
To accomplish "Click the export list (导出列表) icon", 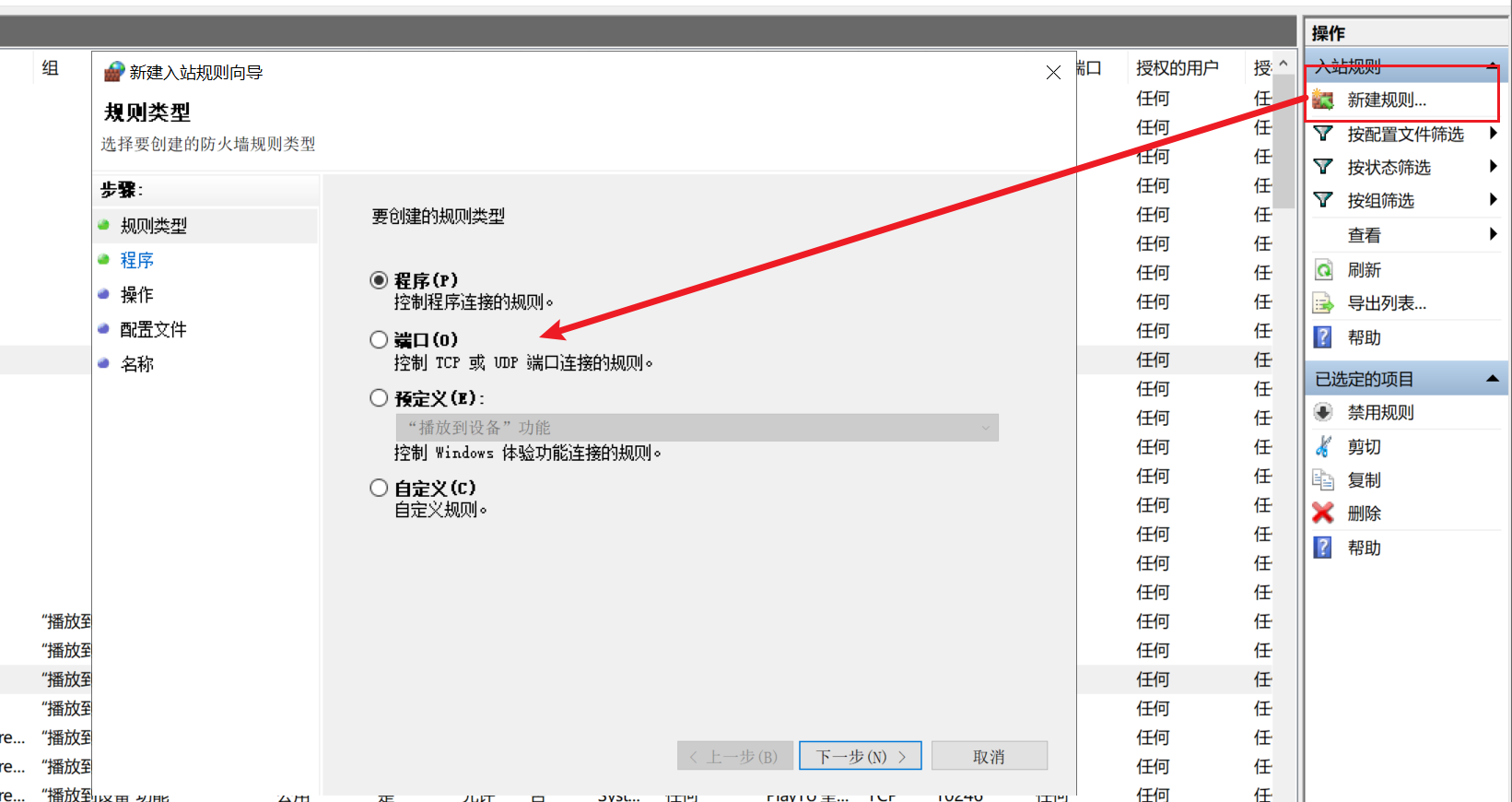I will pyautogui.click(x=1323, y=303).
